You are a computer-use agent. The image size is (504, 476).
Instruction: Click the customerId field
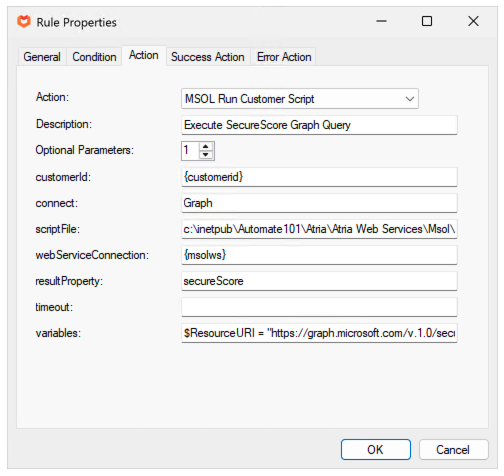pyautogui.click(x=319, y=177)
